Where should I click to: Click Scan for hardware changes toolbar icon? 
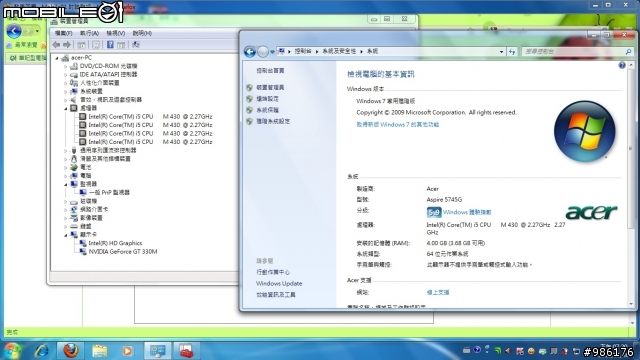coord(136,44)
